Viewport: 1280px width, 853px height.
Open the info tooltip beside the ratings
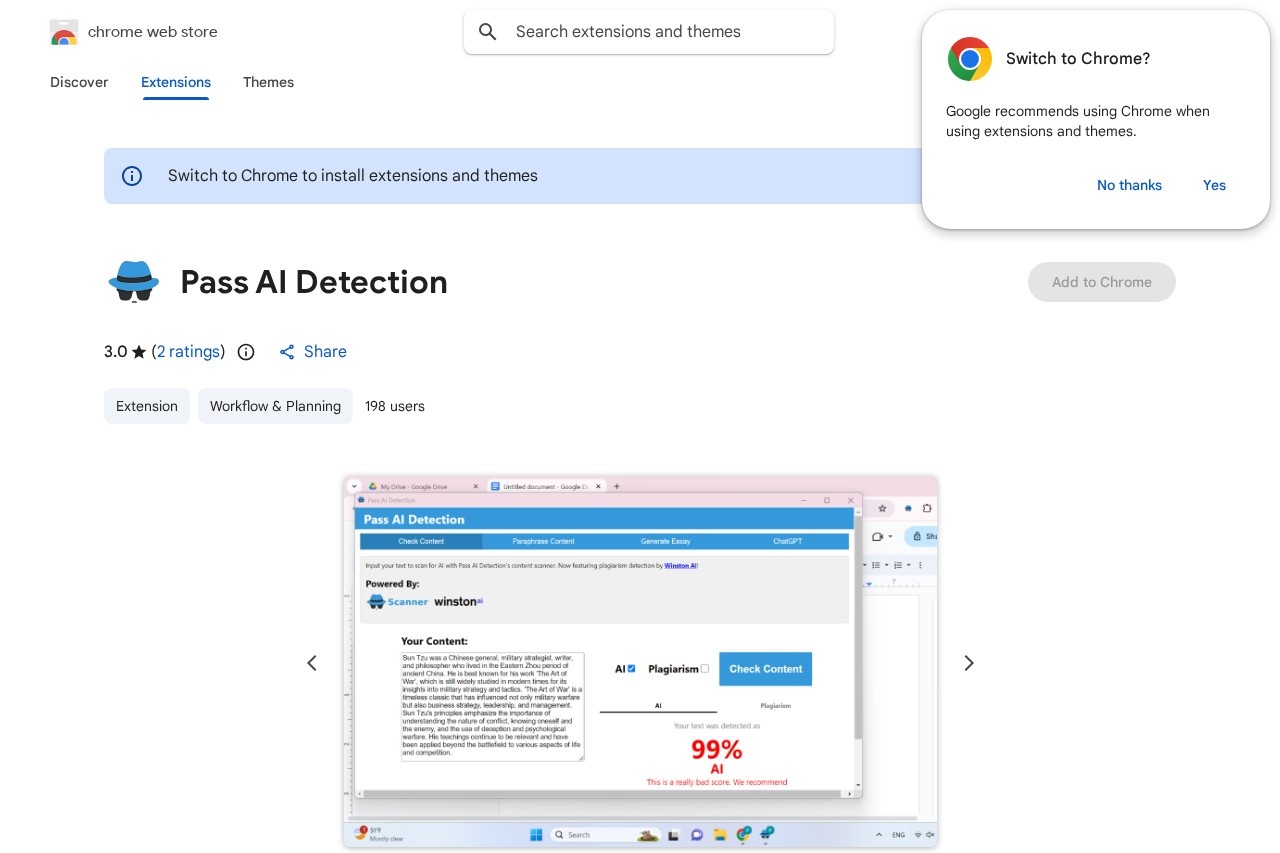(246, 352)
